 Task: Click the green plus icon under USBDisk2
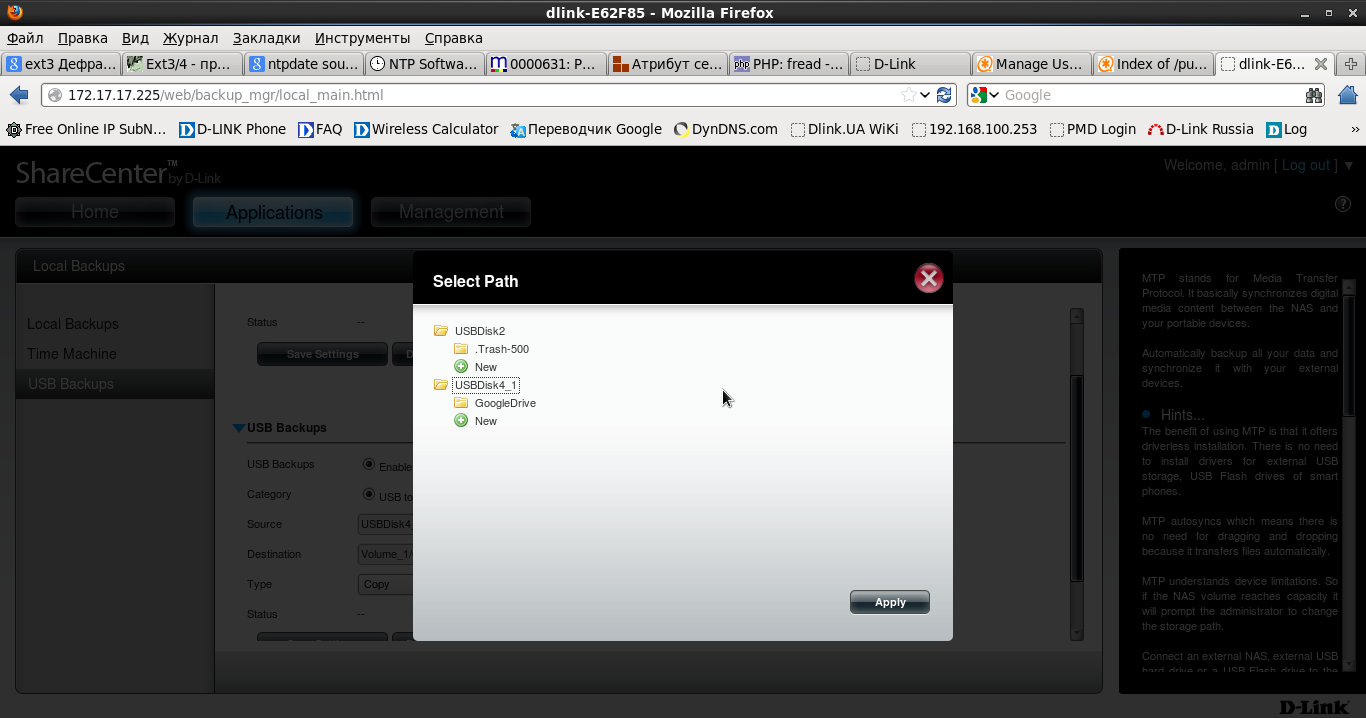(461, 367)
